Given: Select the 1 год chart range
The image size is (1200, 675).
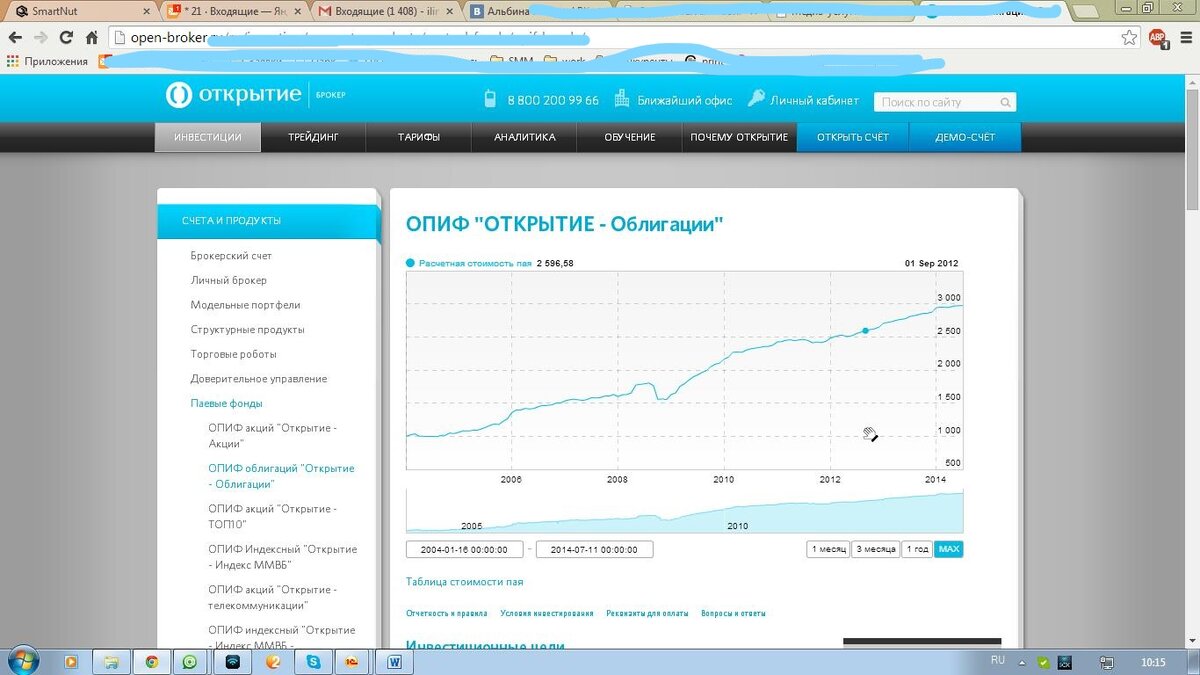Looking at the screenshot, I should point(917,549).
